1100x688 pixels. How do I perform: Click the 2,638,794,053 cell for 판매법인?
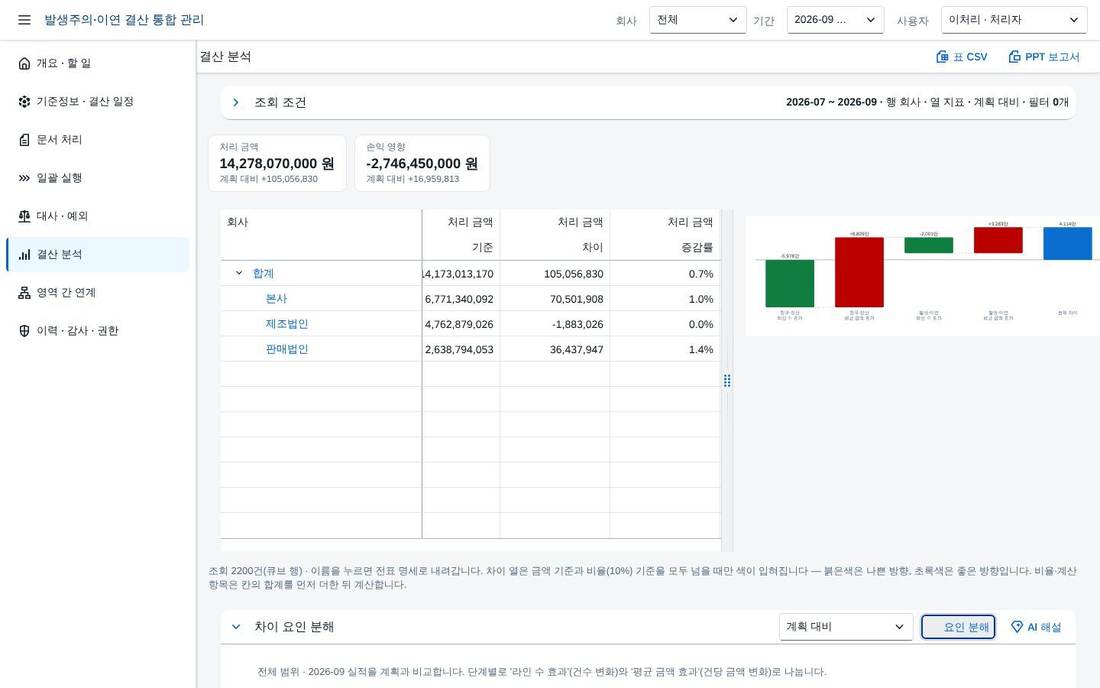pyautogui.click(x=459, y=349)
